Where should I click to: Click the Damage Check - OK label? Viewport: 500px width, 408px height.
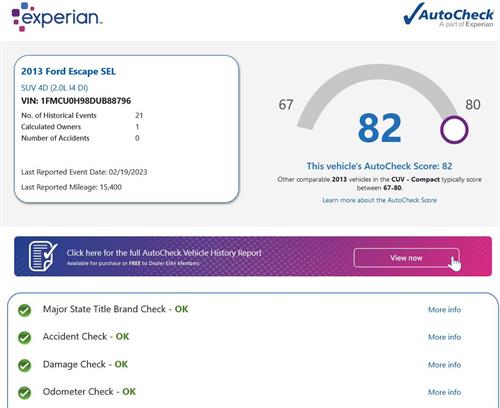coord(85,364)
